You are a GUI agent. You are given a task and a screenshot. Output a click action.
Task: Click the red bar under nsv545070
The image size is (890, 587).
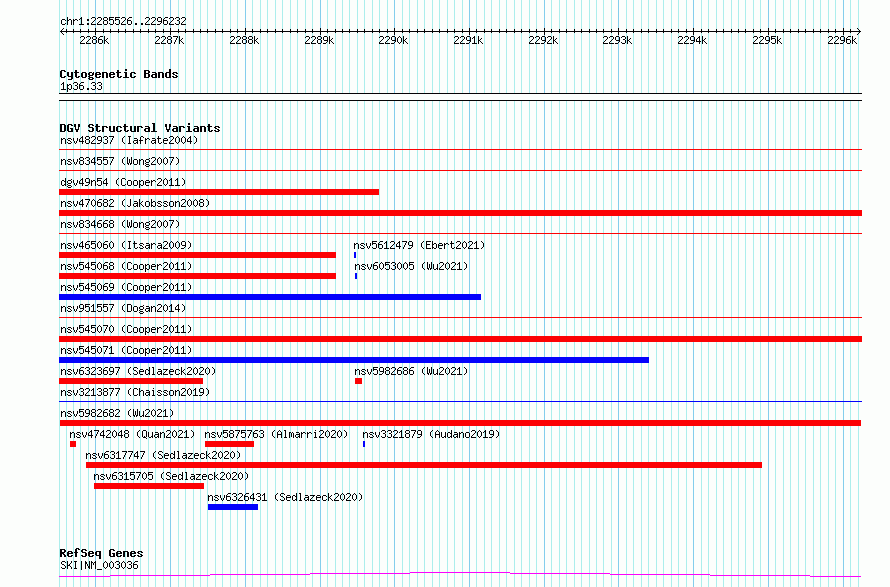(460, 339)
